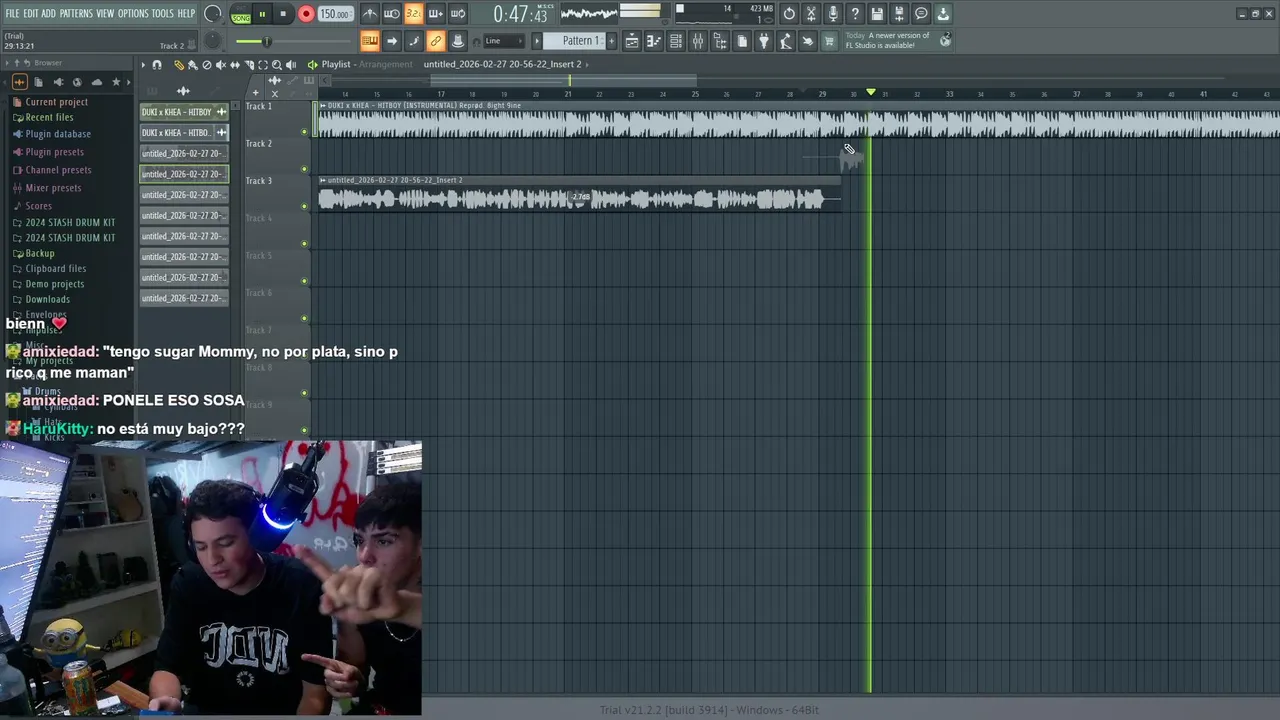The width and height of the screenshot is (1280, 720).
Task: Expand Mixer presets folder in Browser
Action: pyautogui.click(x=53, y=188)
